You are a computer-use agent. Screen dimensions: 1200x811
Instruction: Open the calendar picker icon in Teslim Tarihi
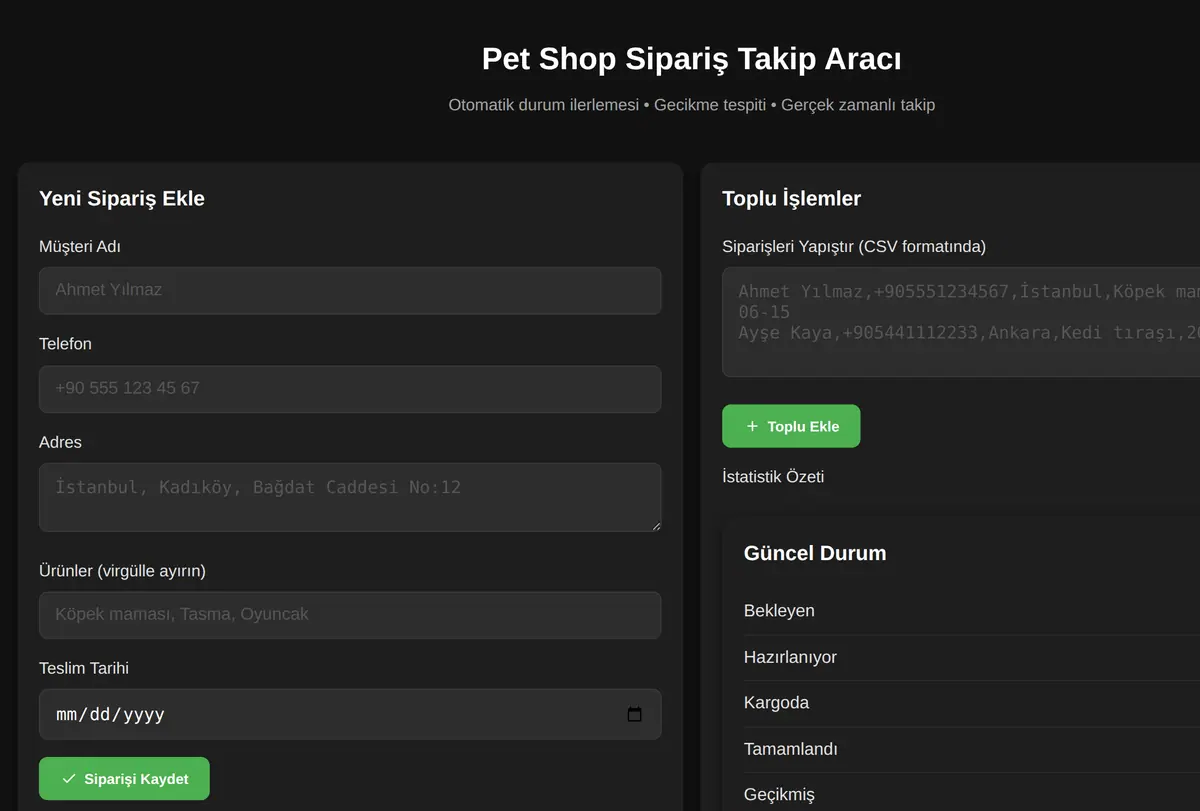[x=634, y=714]
